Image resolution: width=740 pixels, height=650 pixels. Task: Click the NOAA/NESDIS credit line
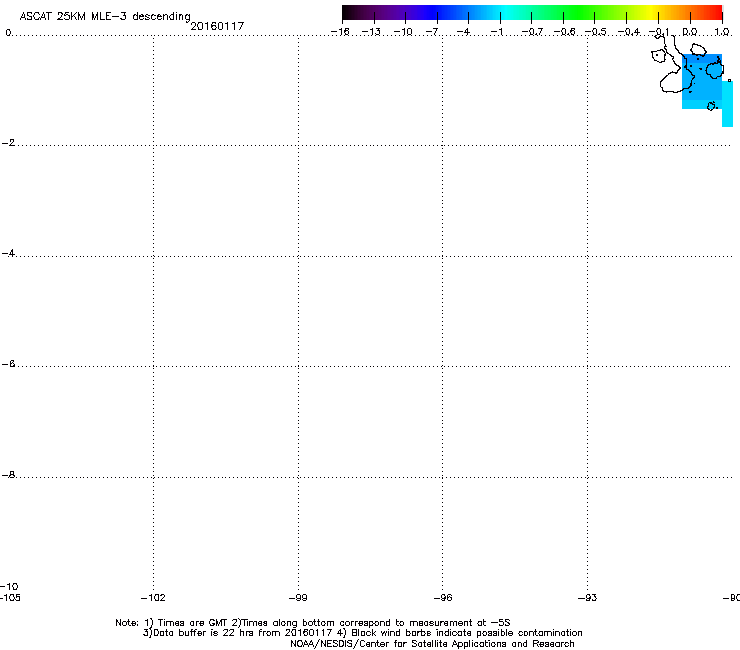(x=432, y=644)
